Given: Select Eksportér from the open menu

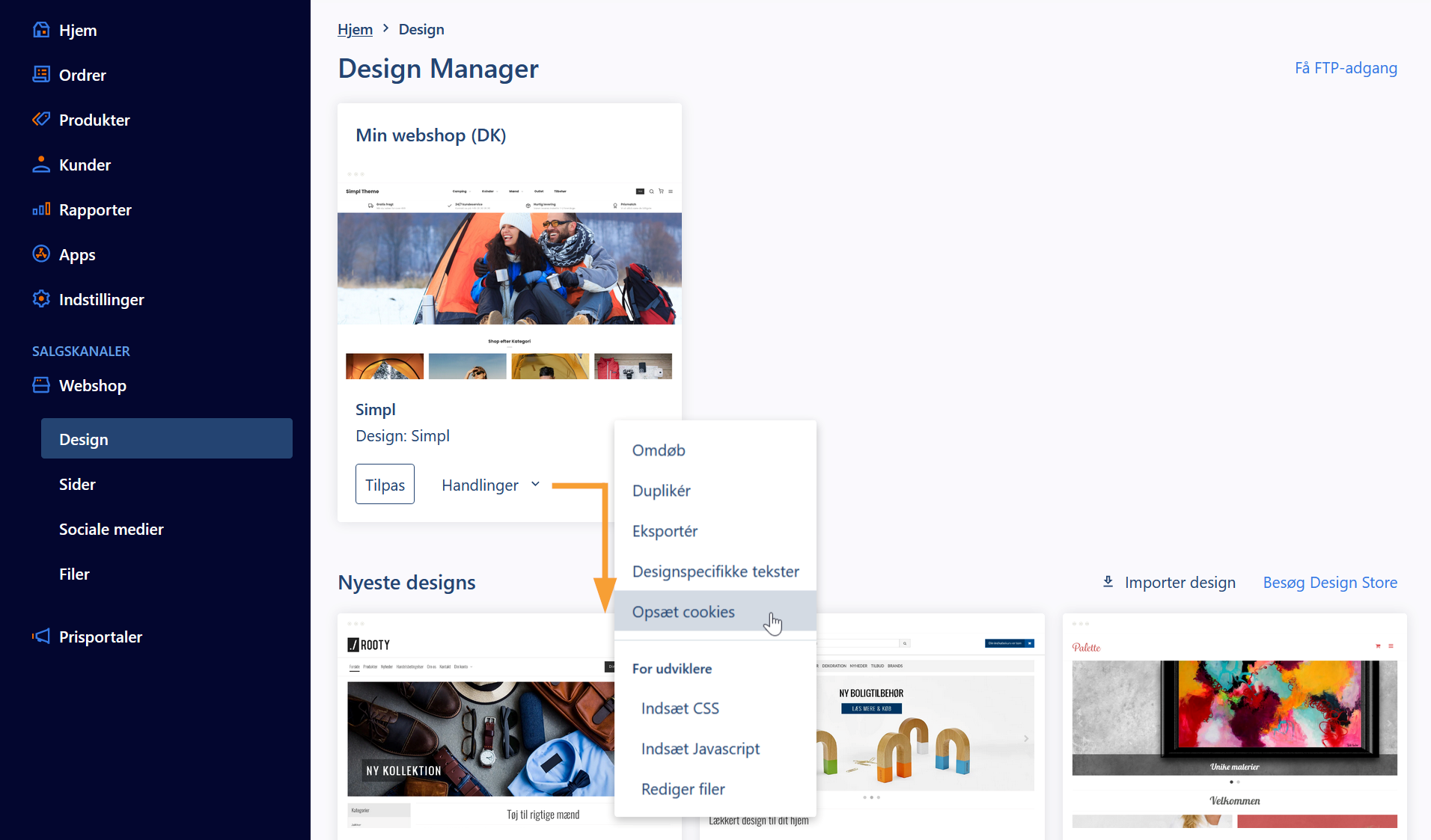Looking at the screenshot, I should pos(664,530).
